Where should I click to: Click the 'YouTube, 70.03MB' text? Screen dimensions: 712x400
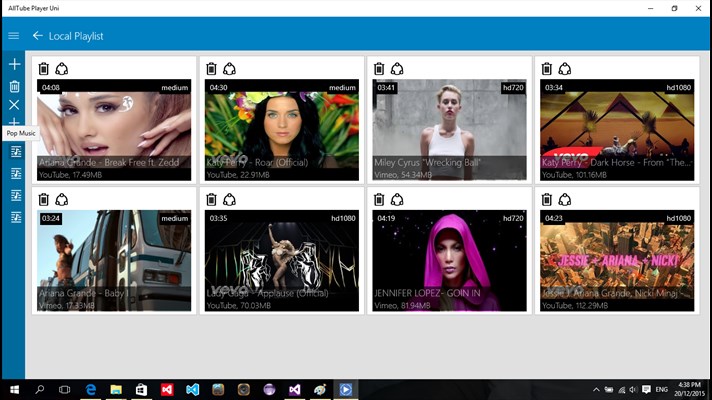[x=239, y=306]
